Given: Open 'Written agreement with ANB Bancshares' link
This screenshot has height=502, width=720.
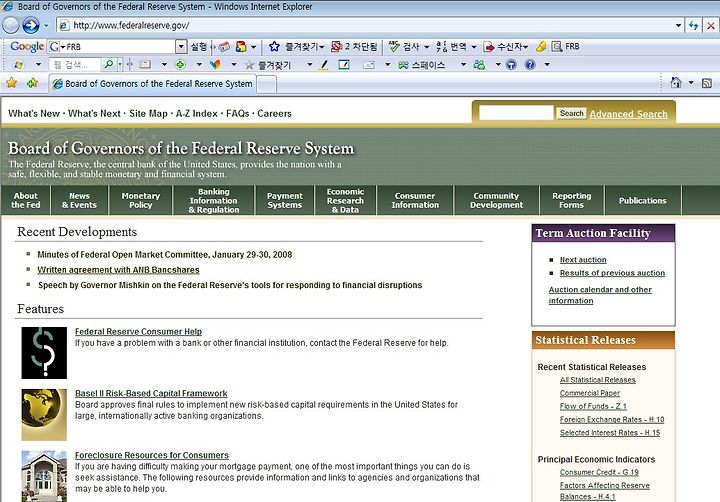Looking at the screenshot, I should (x=118, y=270).
